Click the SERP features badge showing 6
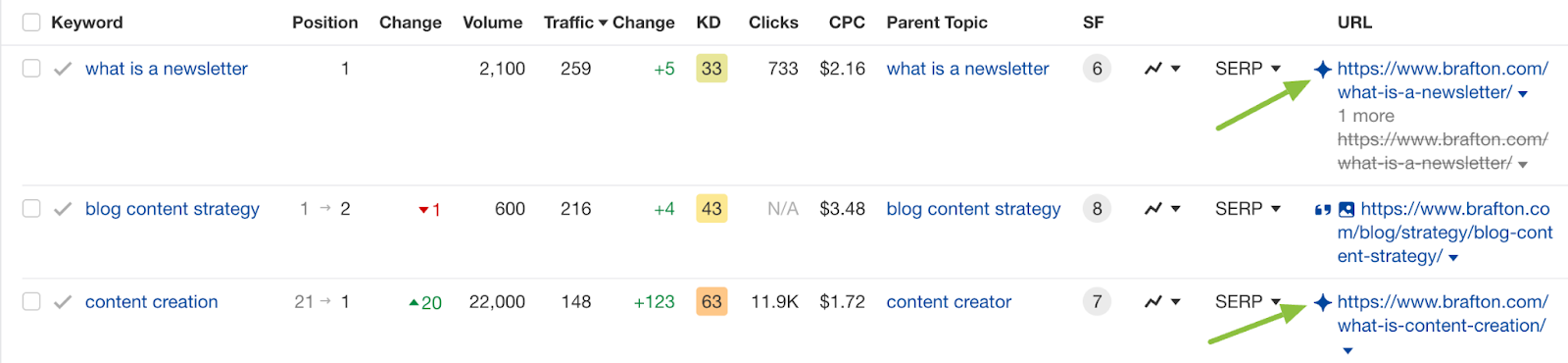Image resolution: width=1568 pixels, height=363 pixels. 1097,69
